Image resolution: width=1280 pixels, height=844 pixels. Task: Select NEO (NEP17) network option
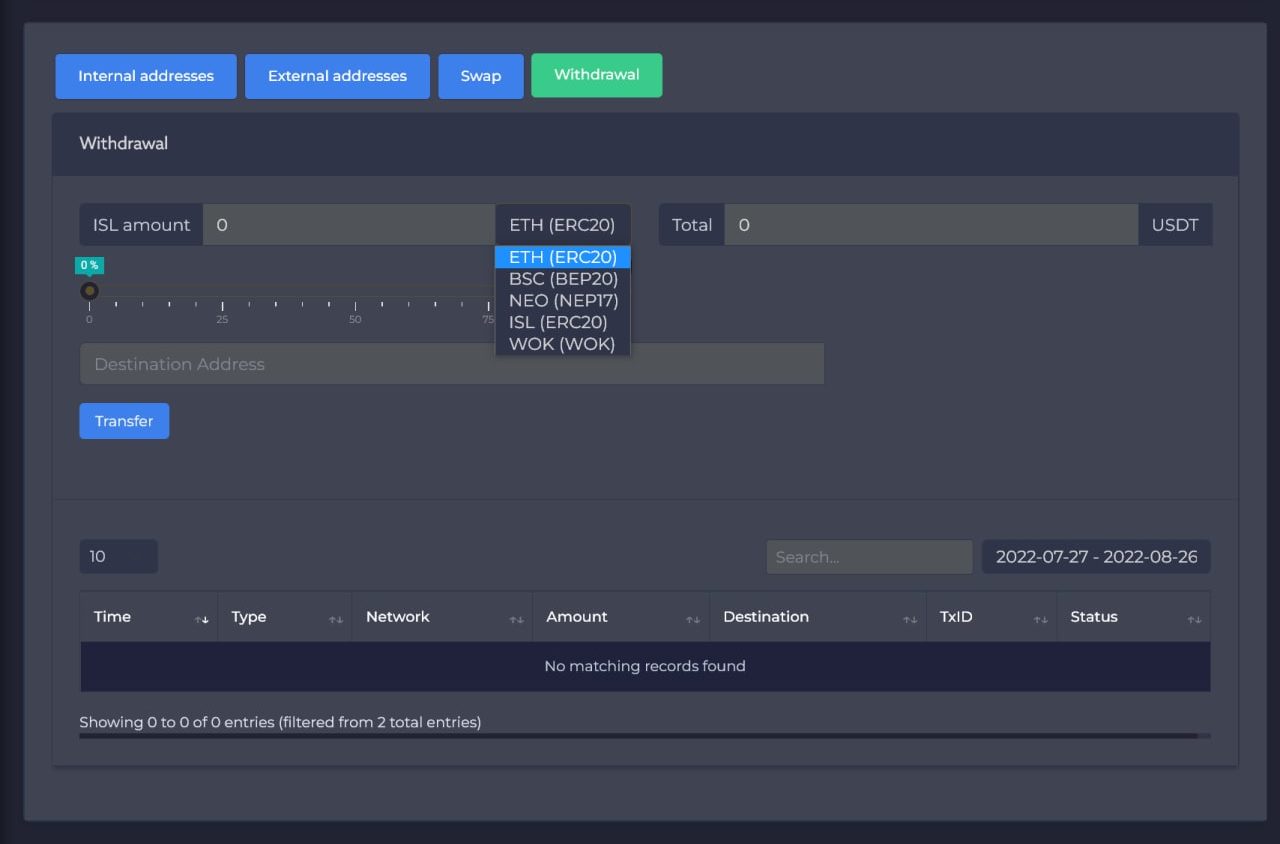563,301
